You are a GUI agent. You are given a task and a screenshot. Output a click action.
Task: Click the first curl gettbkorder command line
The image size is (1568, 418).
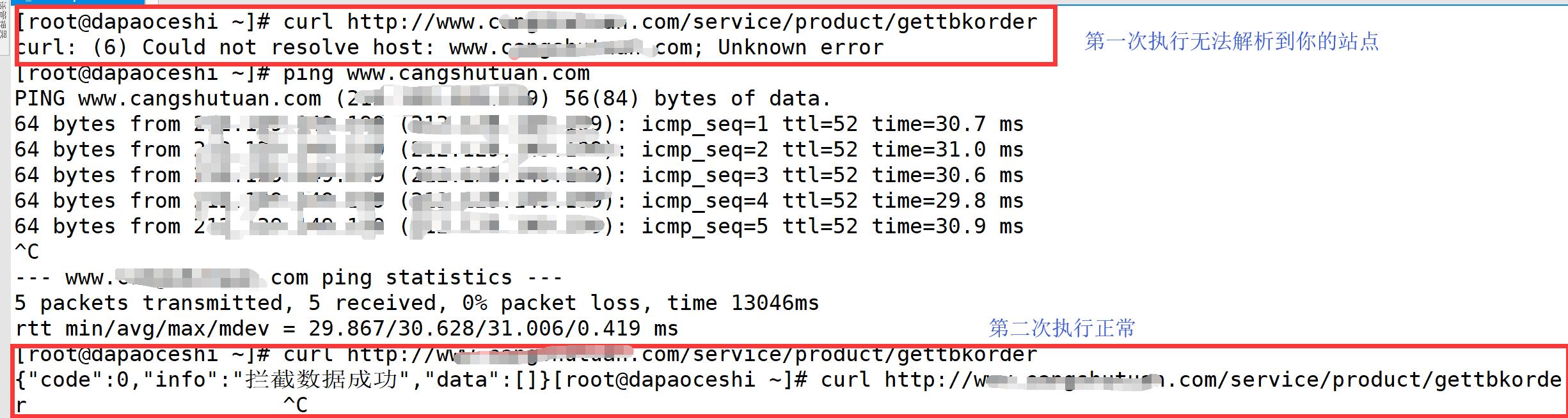[526, 22]
